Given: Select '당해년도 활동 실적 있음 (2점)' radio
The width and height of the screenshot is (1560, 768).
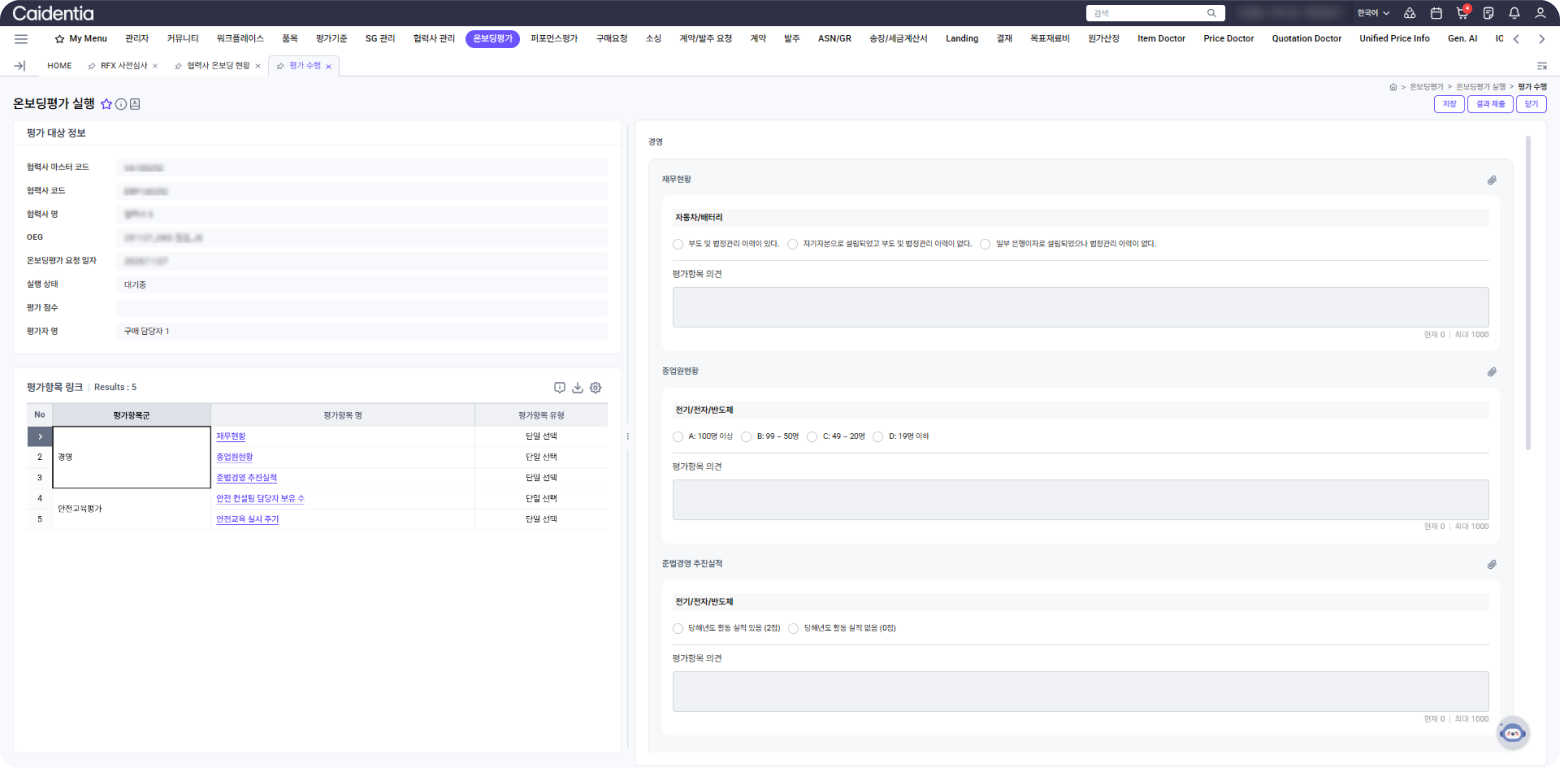Looking at the screenshot, I should (678, 629).
